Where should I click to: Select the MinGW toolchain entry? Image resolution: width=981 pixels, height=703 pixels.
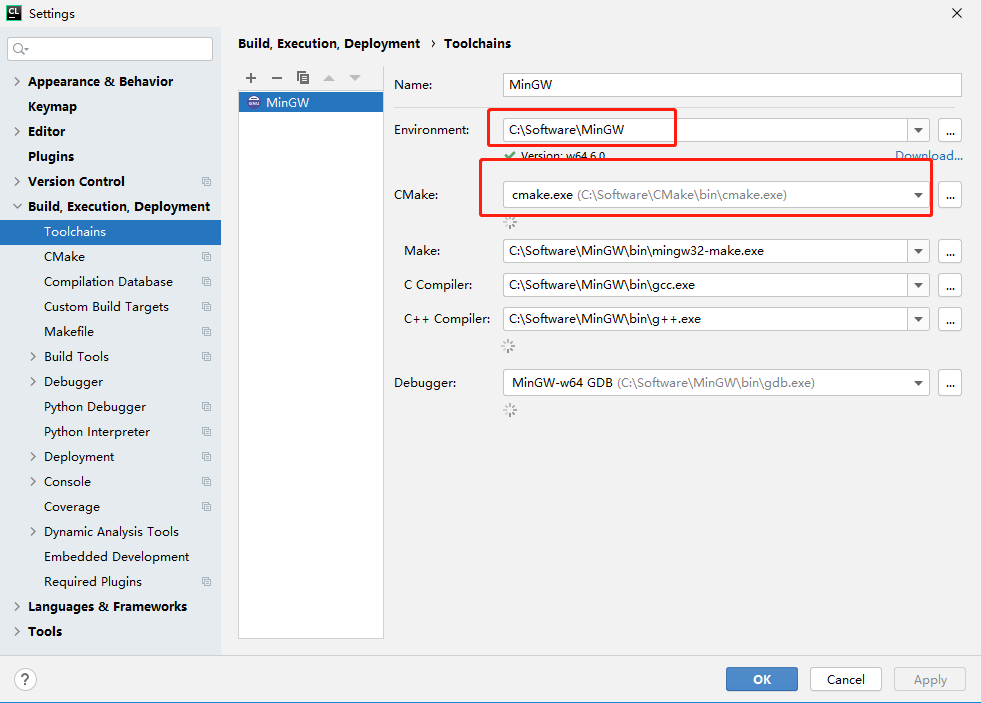pyautogui.click(x=310, y=103)
